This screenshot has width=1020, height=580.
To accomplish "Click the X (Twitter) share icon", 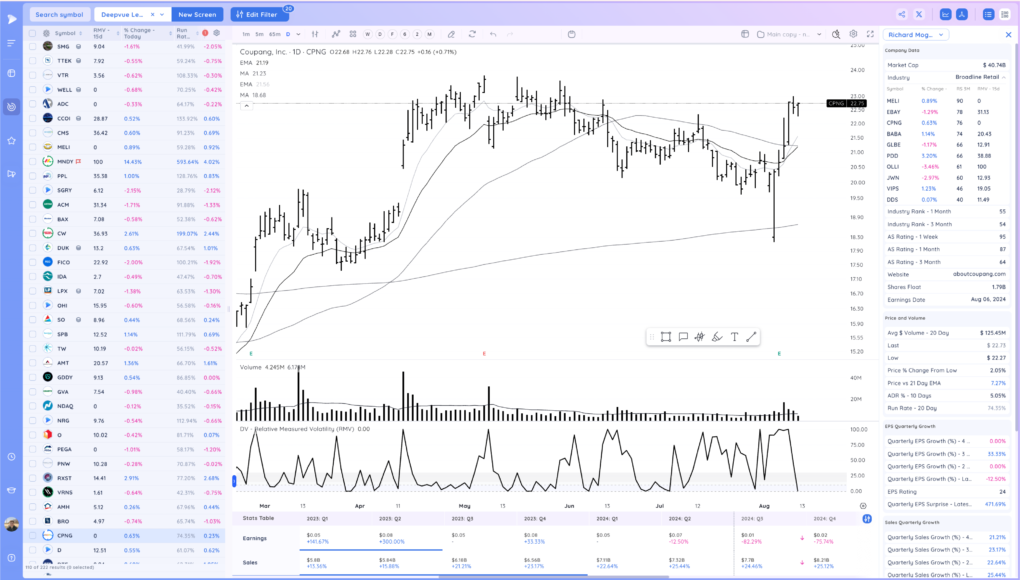I will pos(919,14).
